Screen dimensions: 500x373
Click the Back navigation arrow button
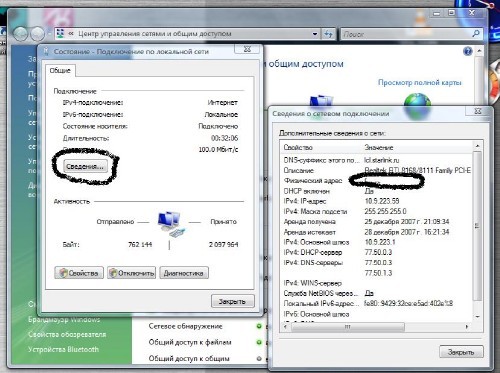(21, 34)
